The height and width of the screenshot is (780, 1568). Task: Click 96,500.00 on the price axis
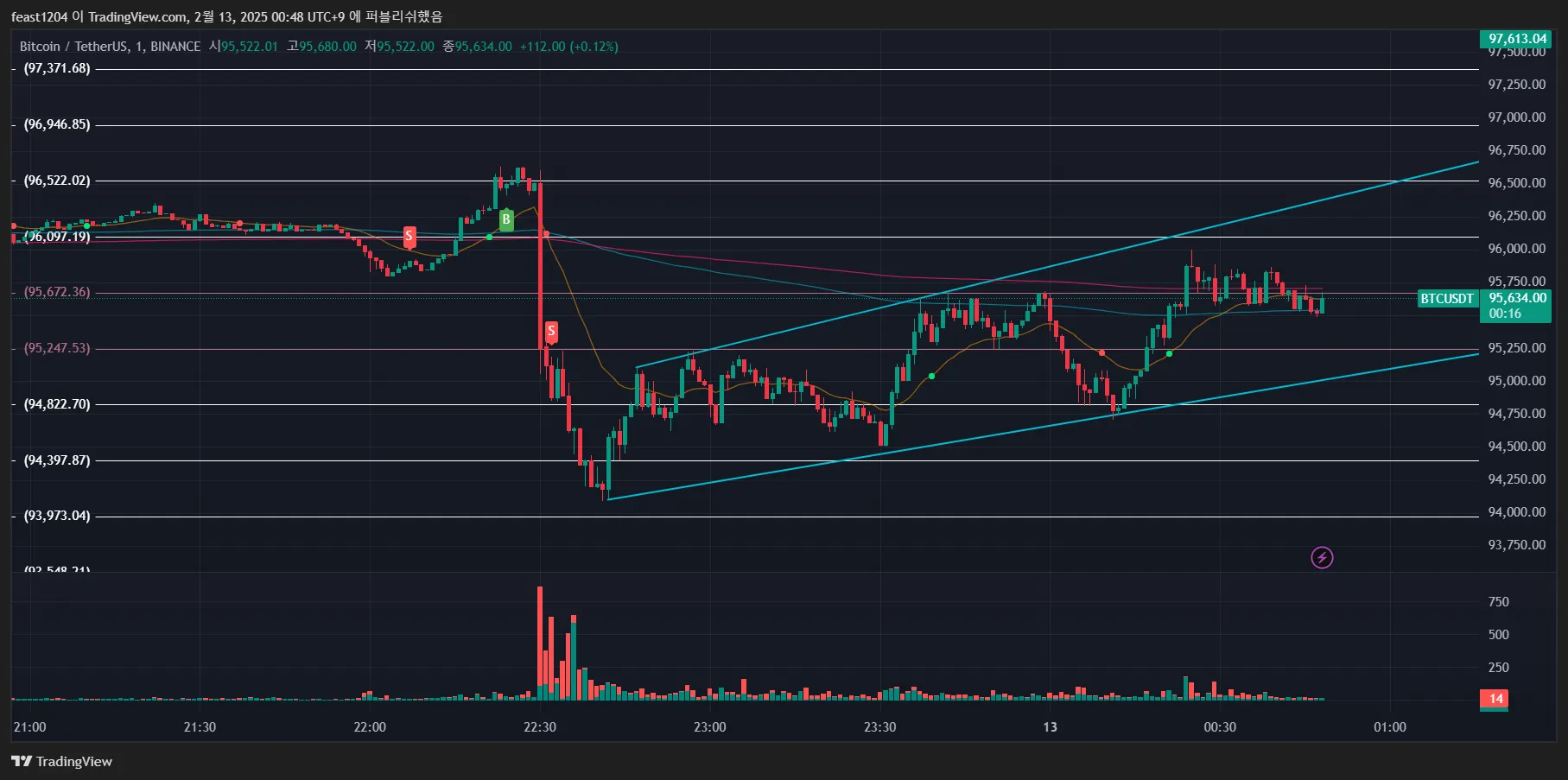pyautogui.click(x=1516, y=183)
